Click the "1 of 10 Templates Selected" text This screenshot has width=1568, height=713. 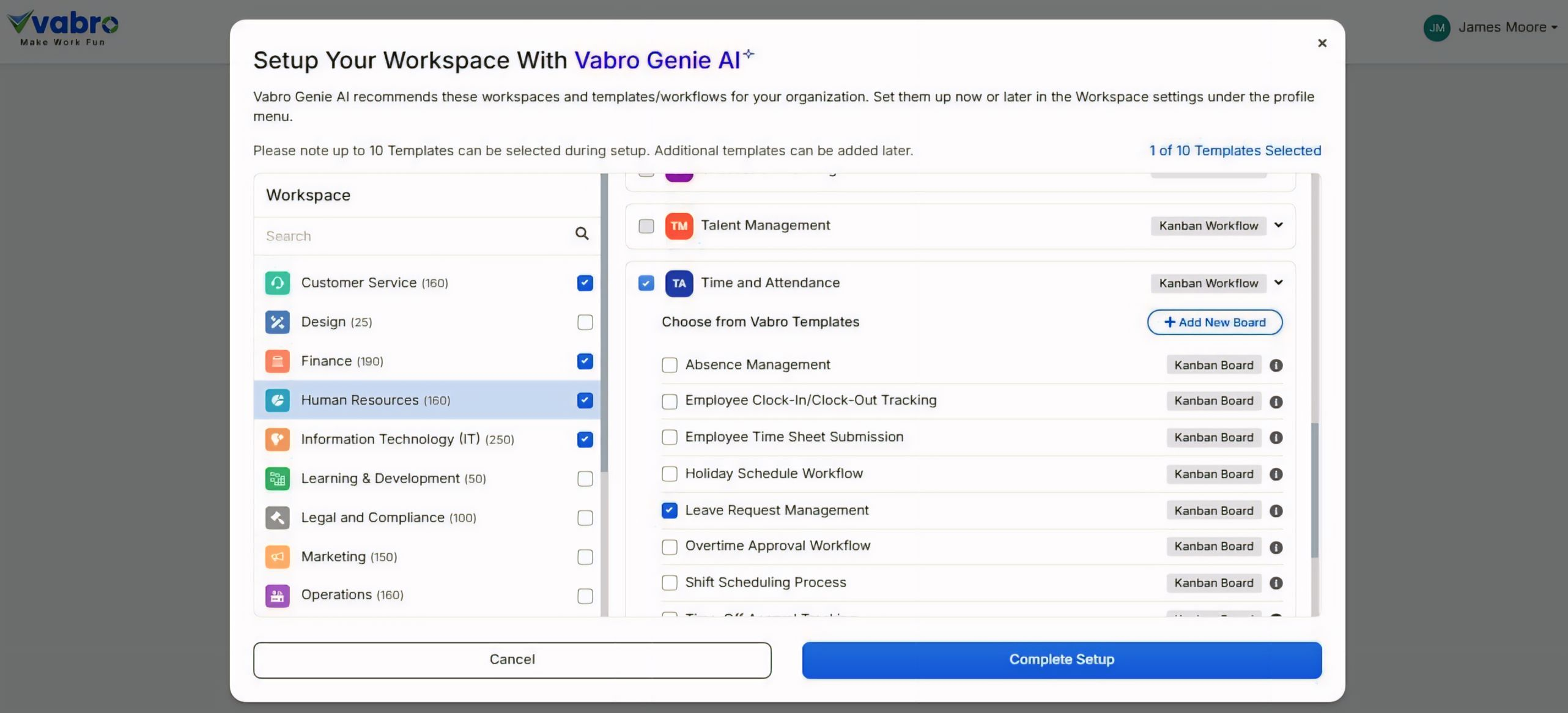click(1235, 150)
